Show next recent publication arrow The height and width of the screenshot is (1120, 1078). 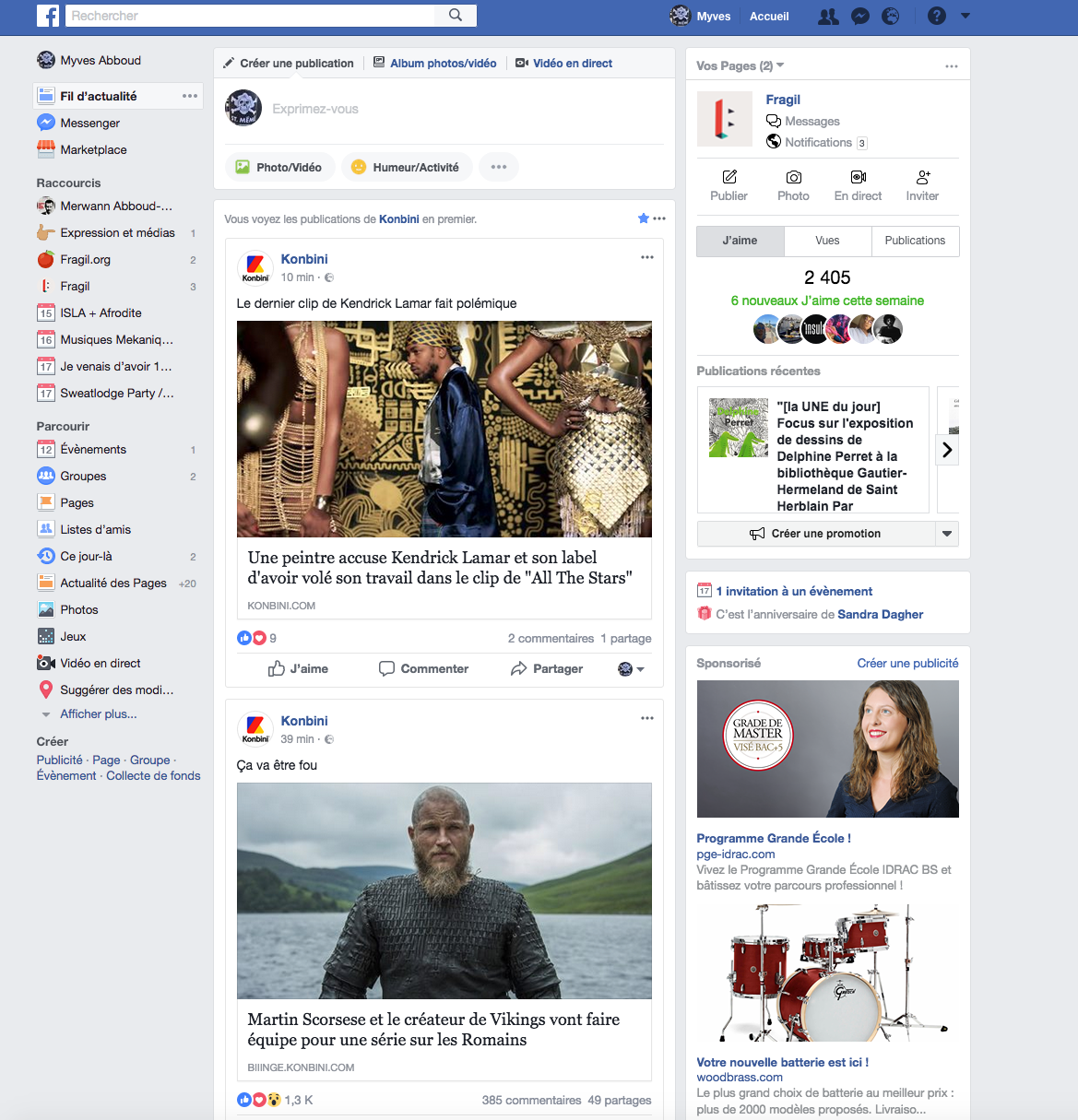pos(947,450)
